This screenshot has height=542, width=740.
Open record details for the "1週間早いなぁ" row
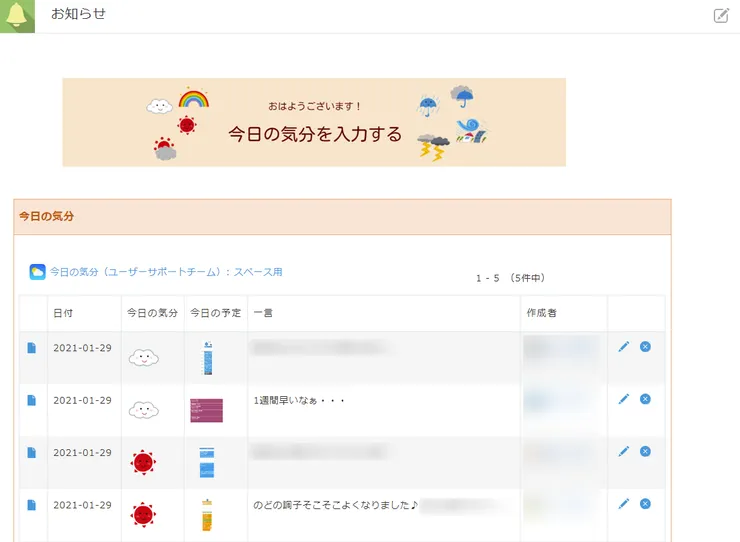[x=31, y=400]
